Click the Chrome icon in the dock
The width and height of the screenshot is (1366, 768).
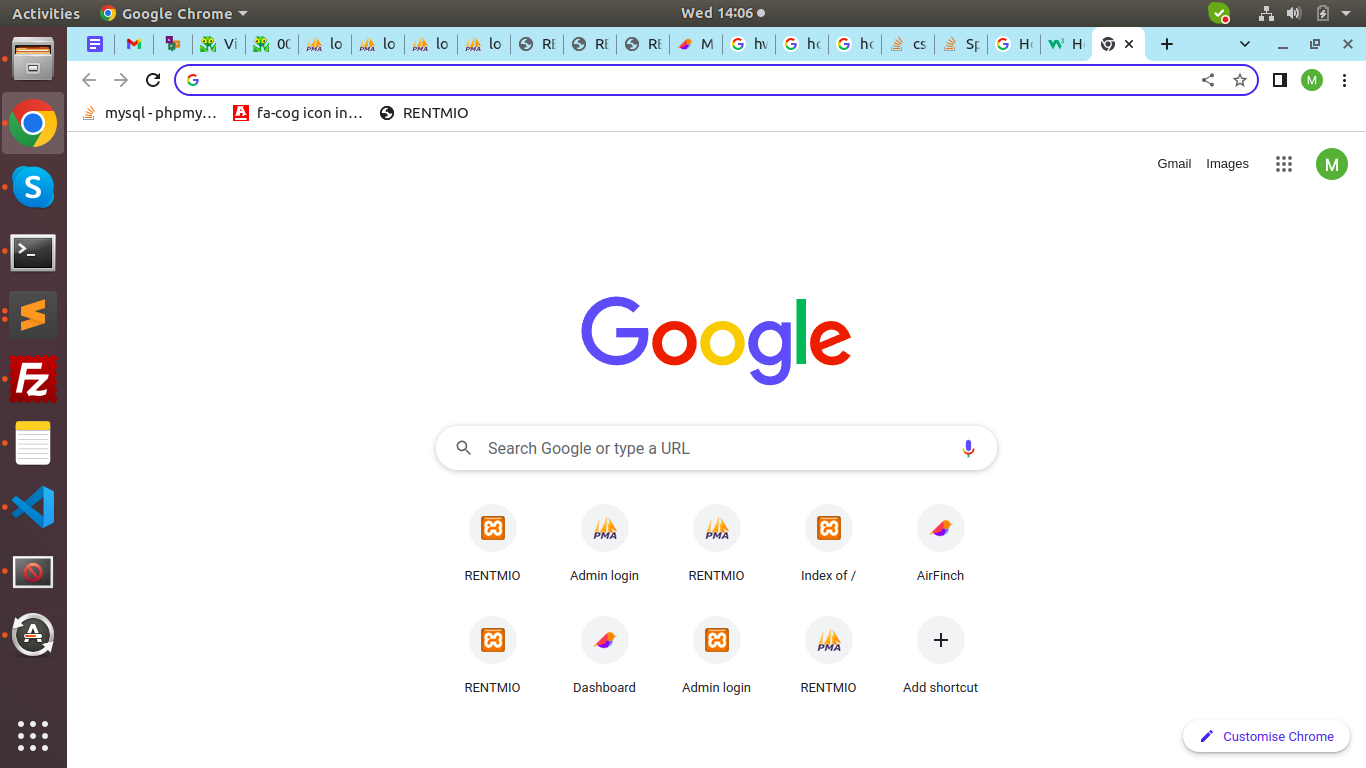pyautogui.click(x=33, y=123)
